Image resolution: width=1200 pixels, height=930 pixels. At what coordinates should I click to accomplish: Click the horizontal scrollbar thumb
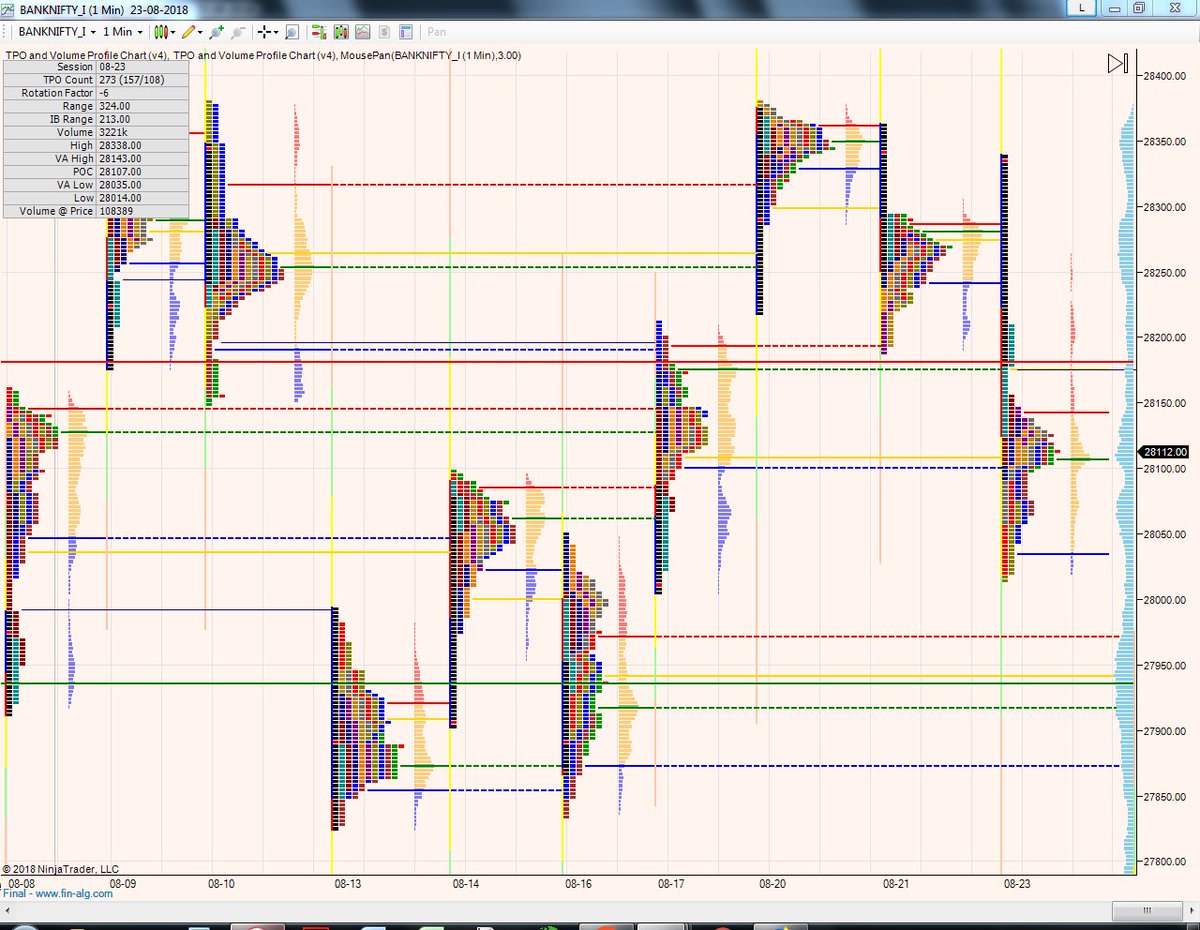click(1148, 911)
